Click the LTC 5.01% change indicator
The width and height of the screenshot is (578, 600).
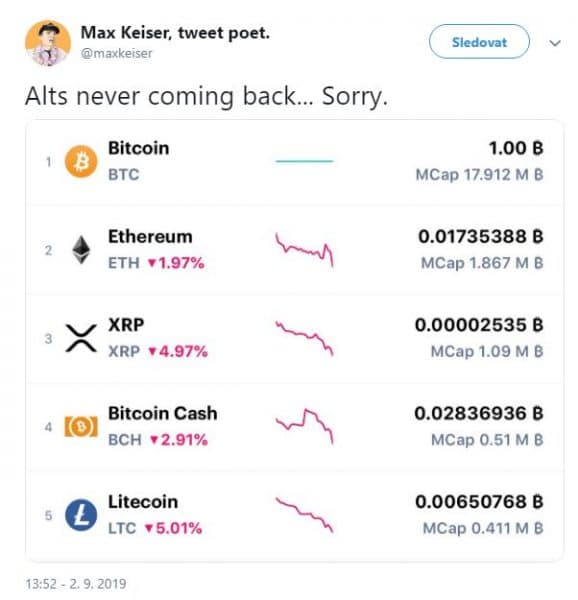[173, 528]
